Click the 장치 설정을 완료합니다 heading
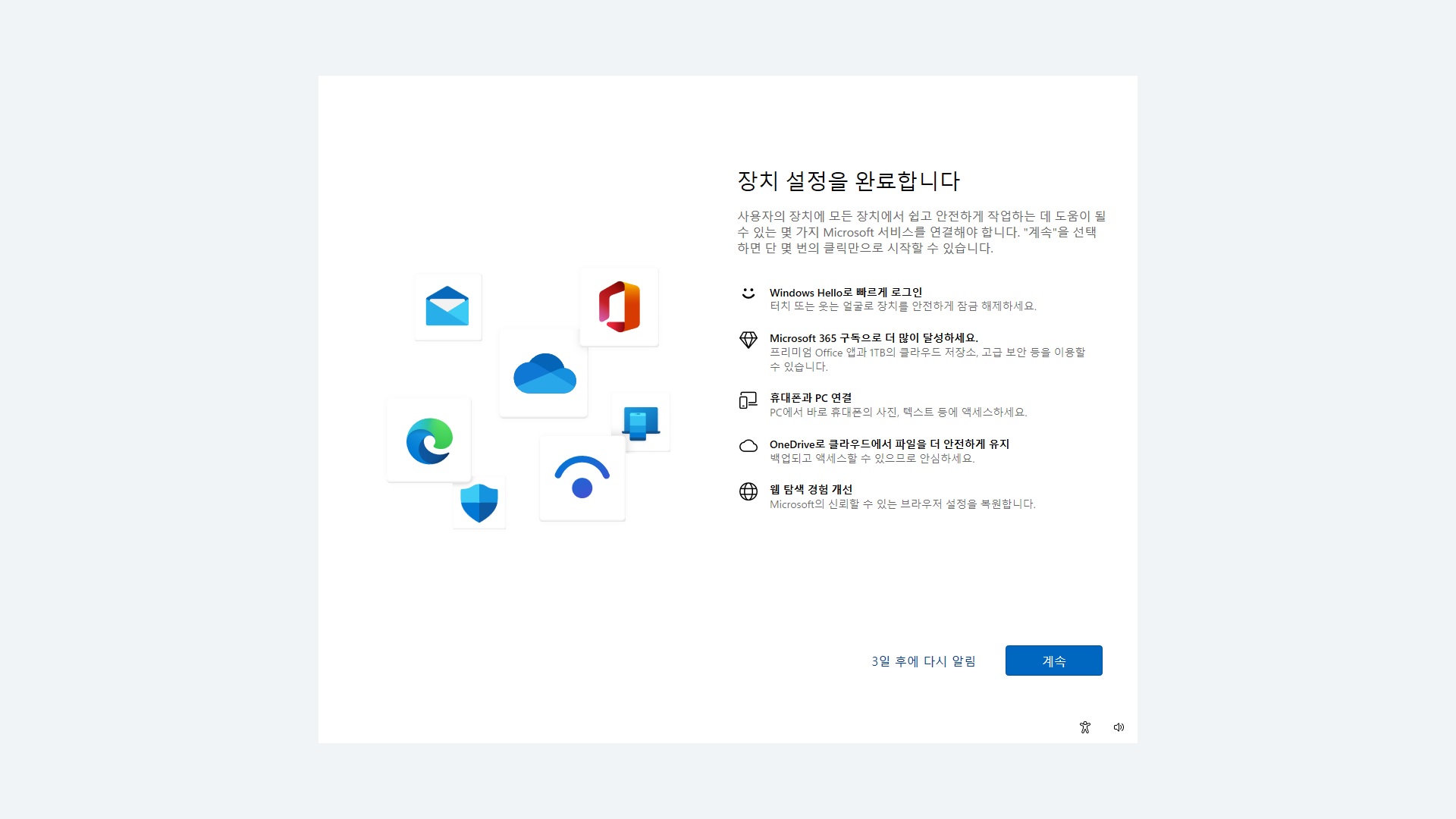 click(x=849, y=181)
